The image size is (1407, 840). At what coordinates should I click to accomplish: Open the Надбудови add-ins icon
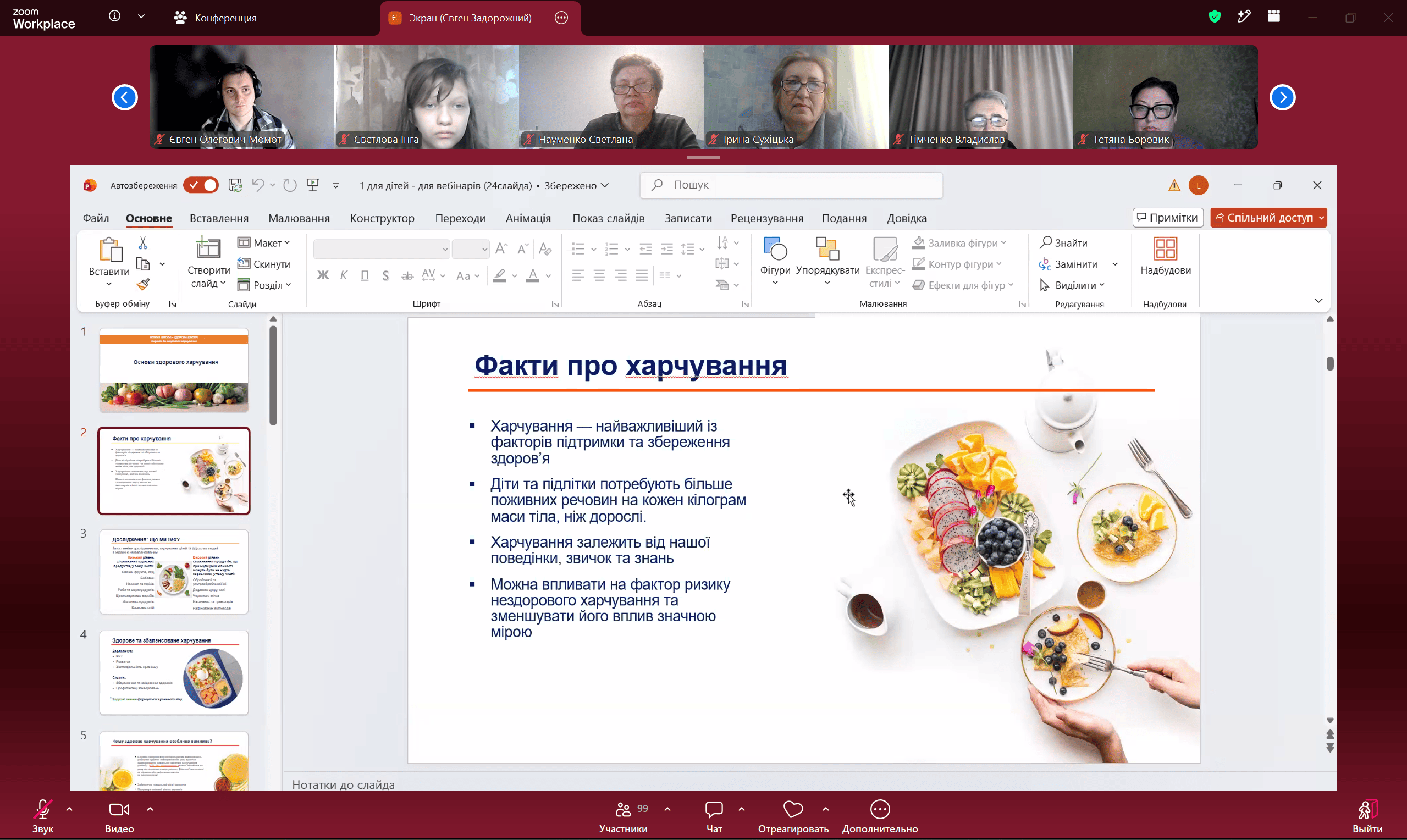[x=1165, y=256]
